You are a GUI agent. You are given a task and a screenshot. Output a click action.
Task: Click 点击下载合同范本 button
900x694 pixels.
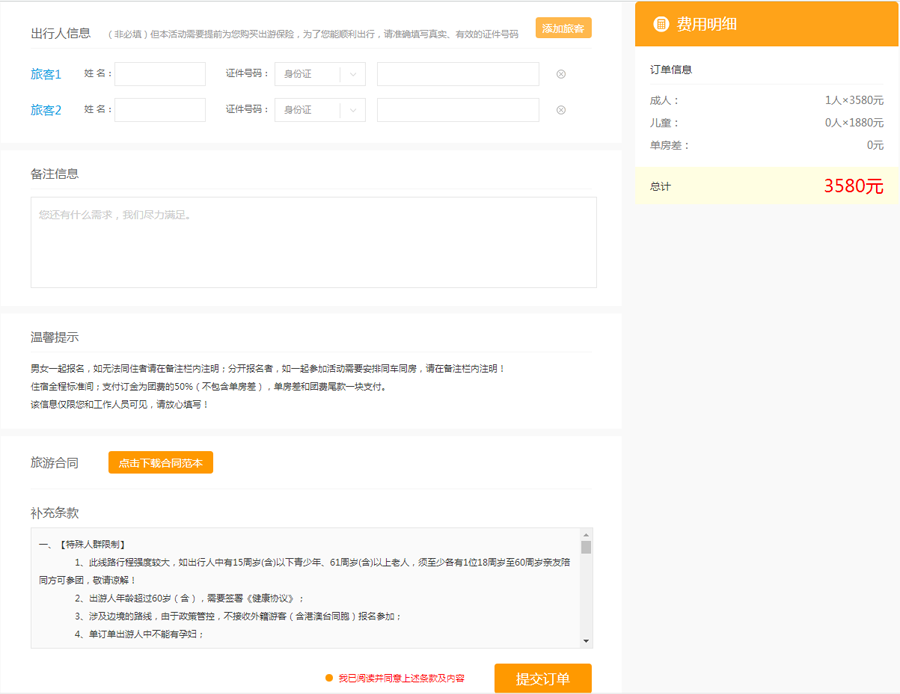click(x=161, y=463)
